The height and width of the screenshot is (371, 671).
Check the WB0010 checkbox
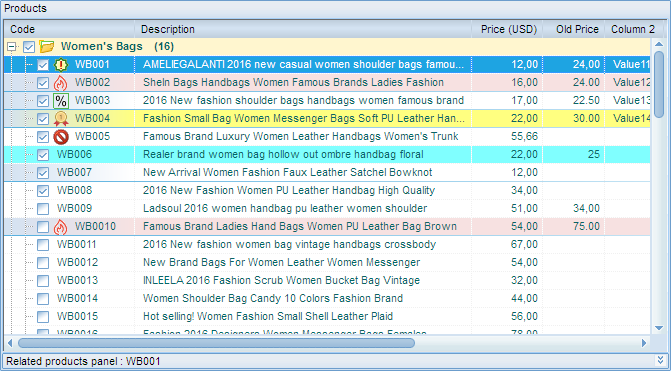pyautogui.click(x=43, y=226)
